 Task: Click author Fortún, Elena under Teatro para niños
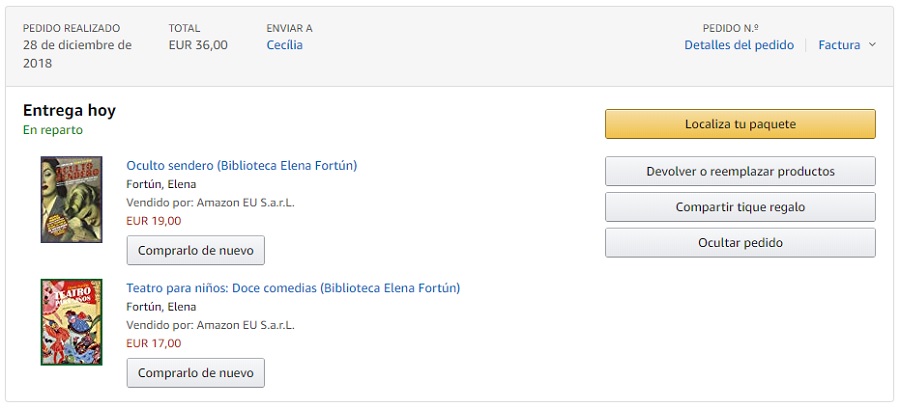click(x=161, y=307)
